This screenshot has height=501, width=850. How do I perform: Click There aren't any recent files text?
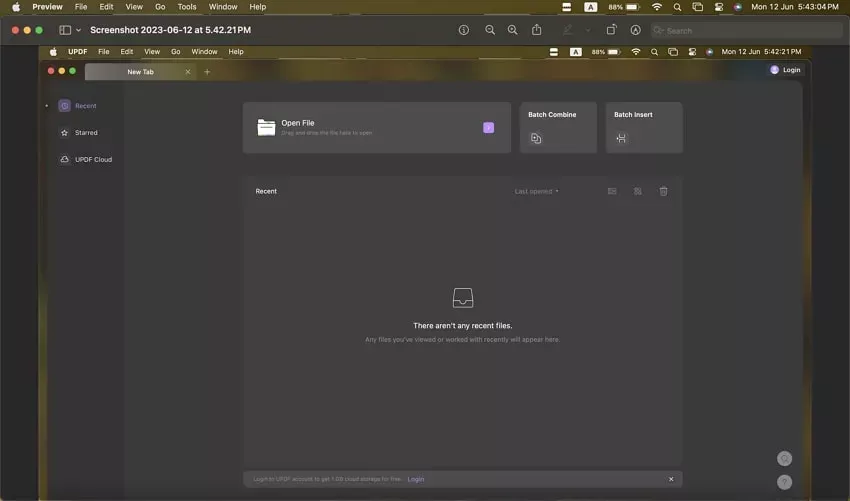[x=462, y=326]
